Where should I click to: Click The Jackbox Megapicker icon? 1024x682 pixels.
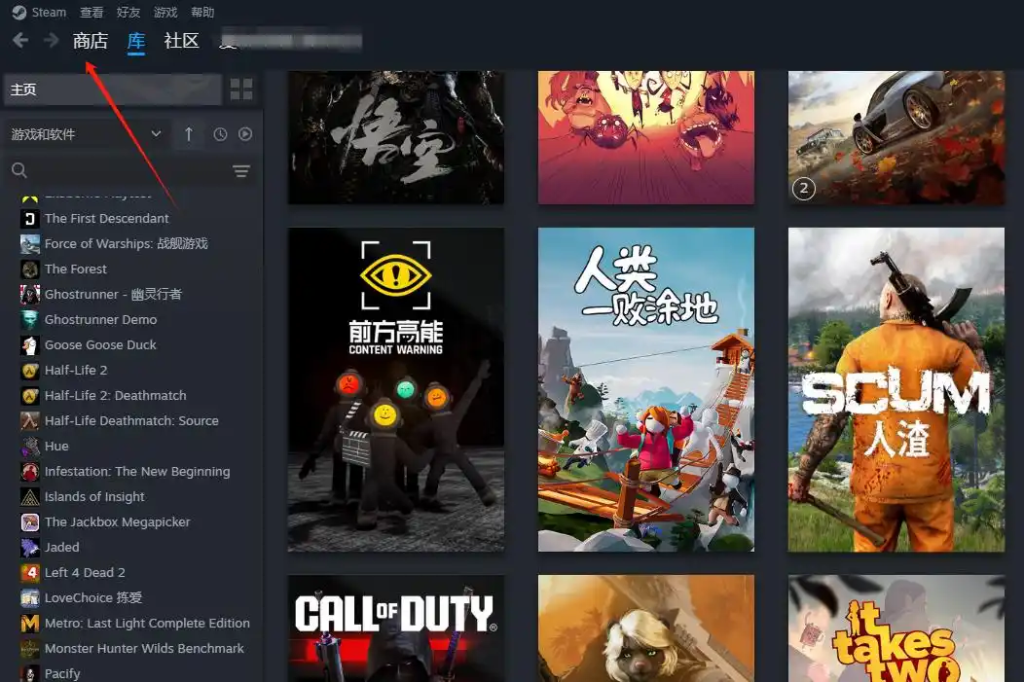(x=29, y=522)
